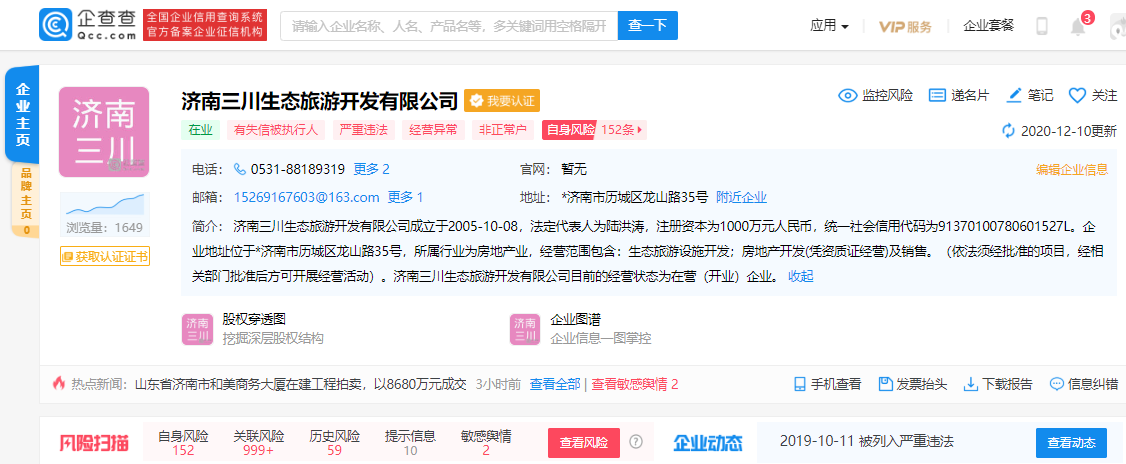Click the mobile phone icon in header
The height and width of the screenshot is (464, 1126).
(1042, 26)
